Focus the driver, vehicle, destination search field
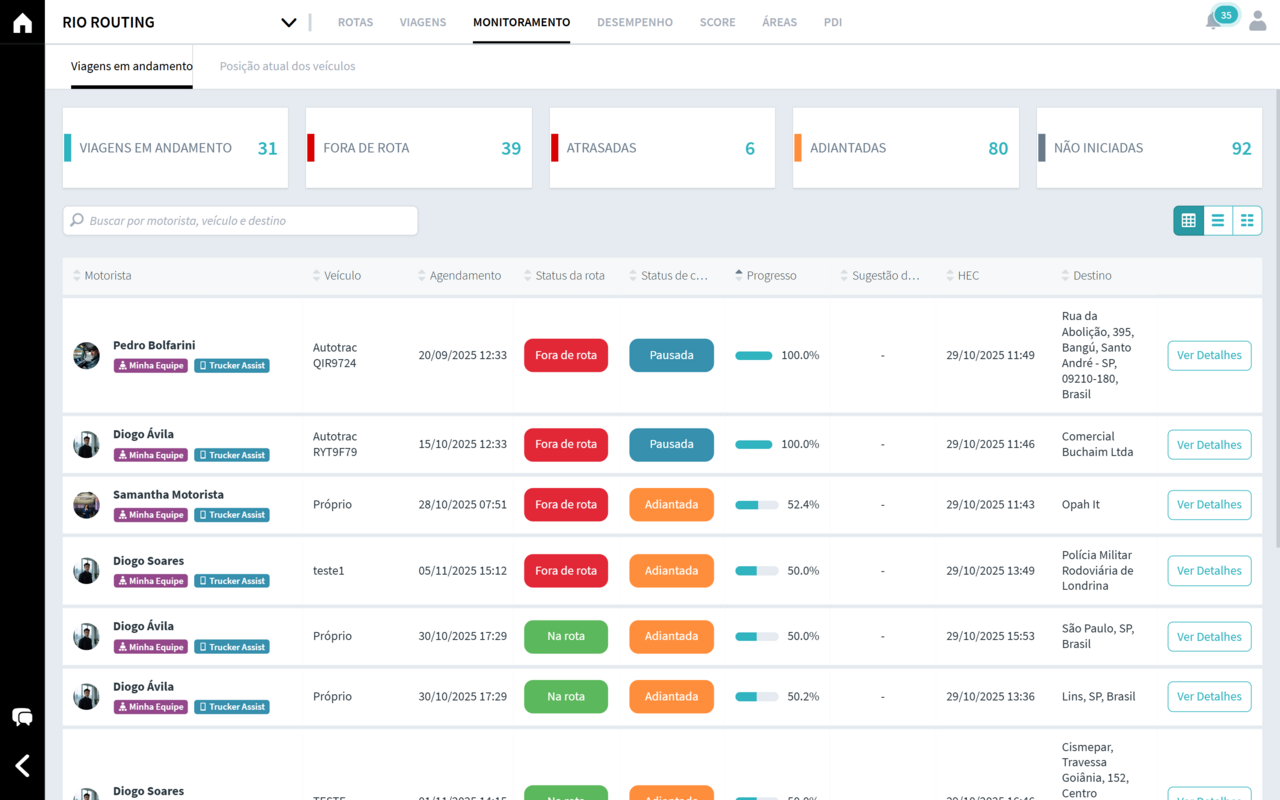The height and width of the screenshot is (800, 1280). click(x=245, y=221)
